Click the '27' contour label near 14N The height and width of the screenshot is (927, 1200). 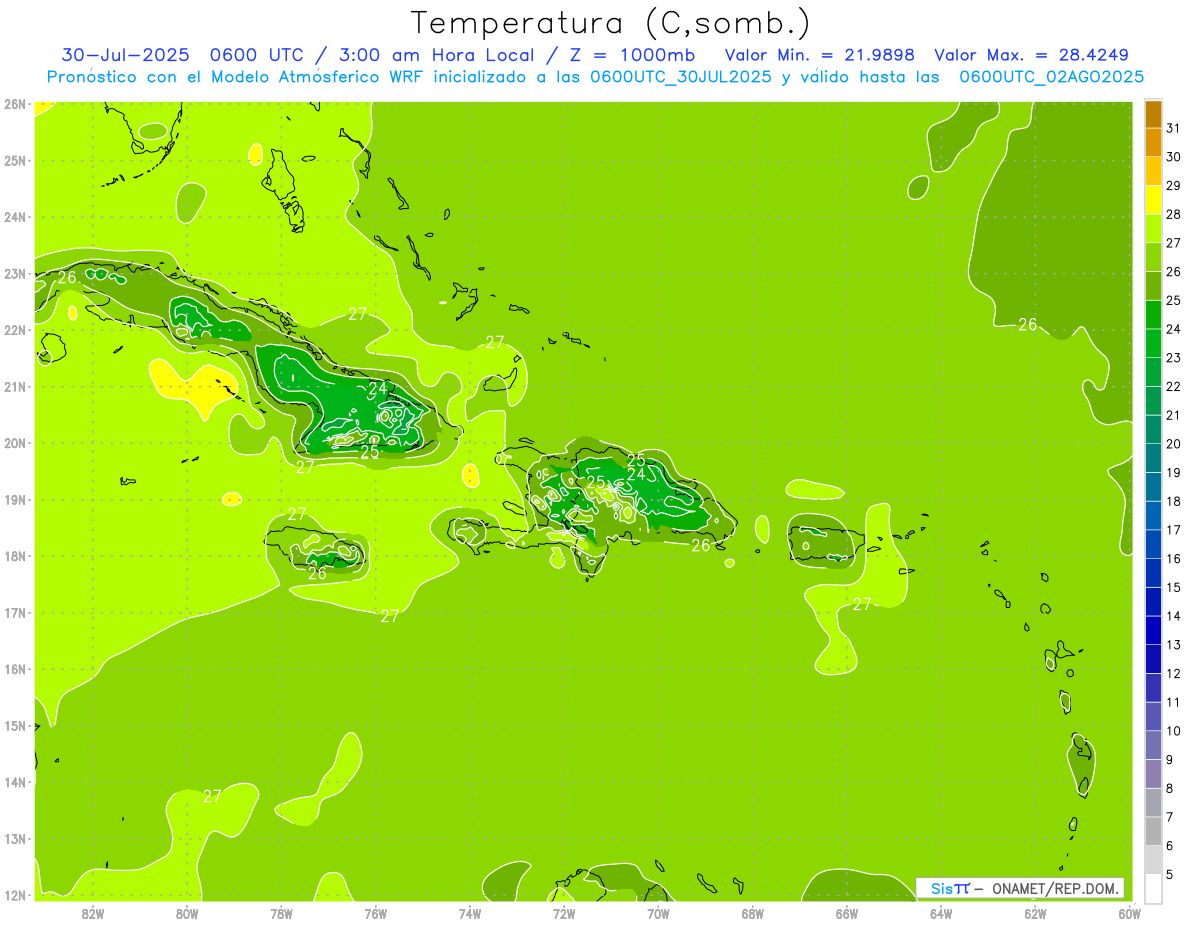coord(212,796)
